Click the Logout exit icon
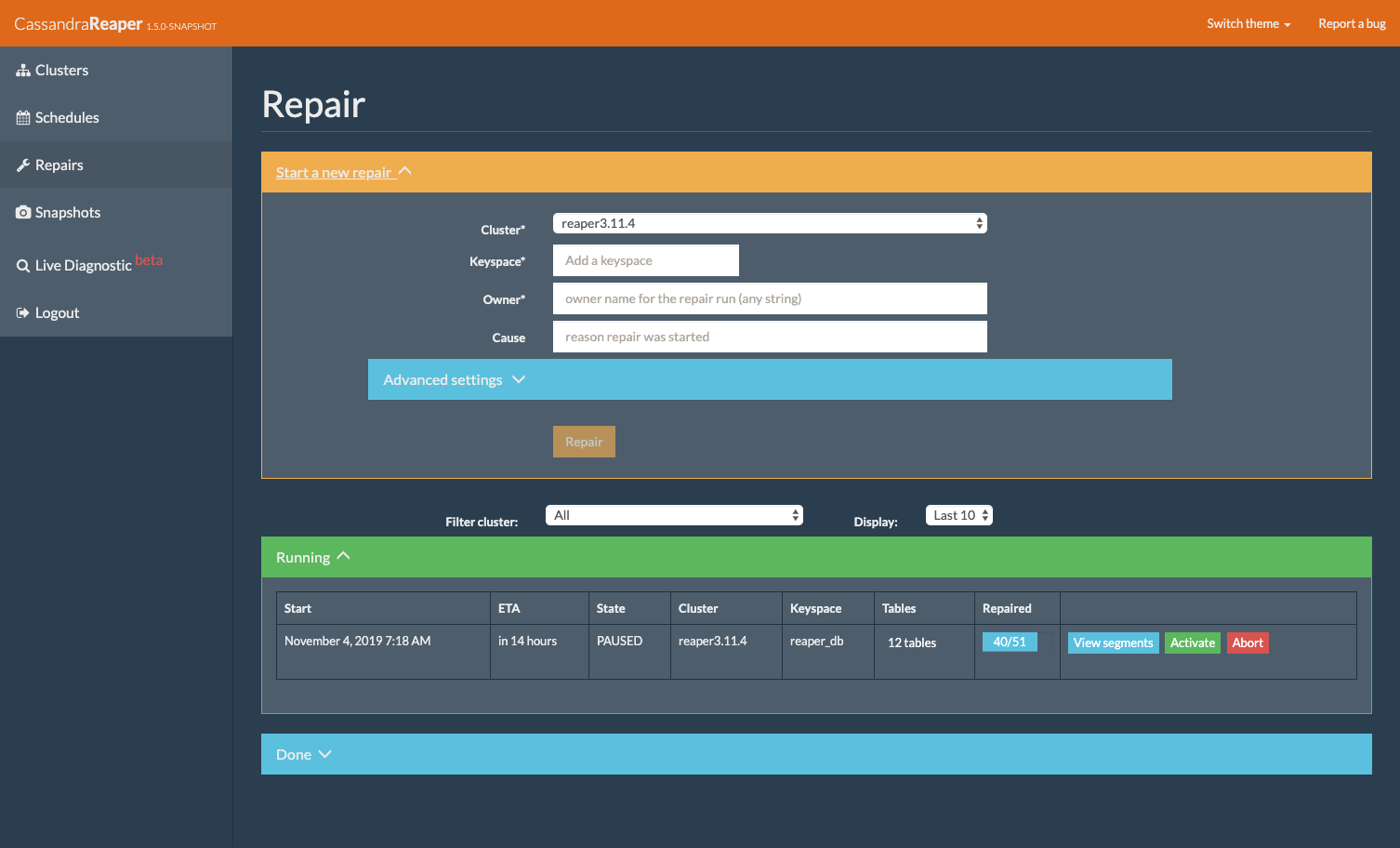Image resolution: width=1400 pixels, height=848 pixels. coord(23,313)
